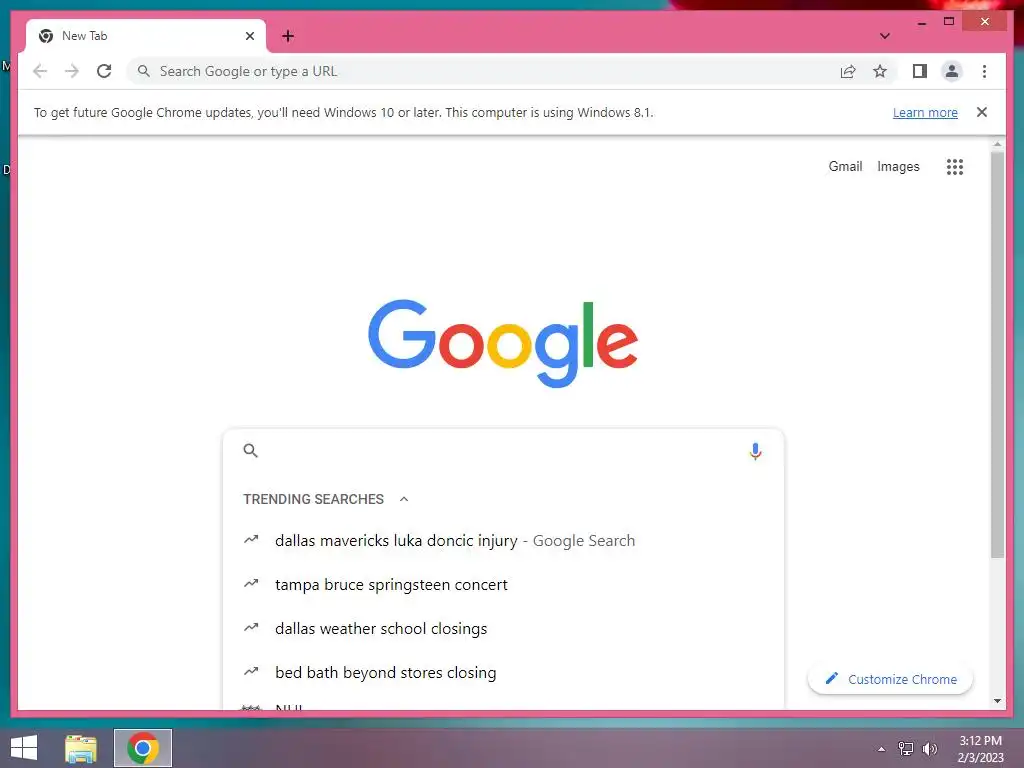The width and height of the screenshot is (1024, 768).
Task: Select tampa bruce springsteen concert suggestion
Action: (503, 584)
